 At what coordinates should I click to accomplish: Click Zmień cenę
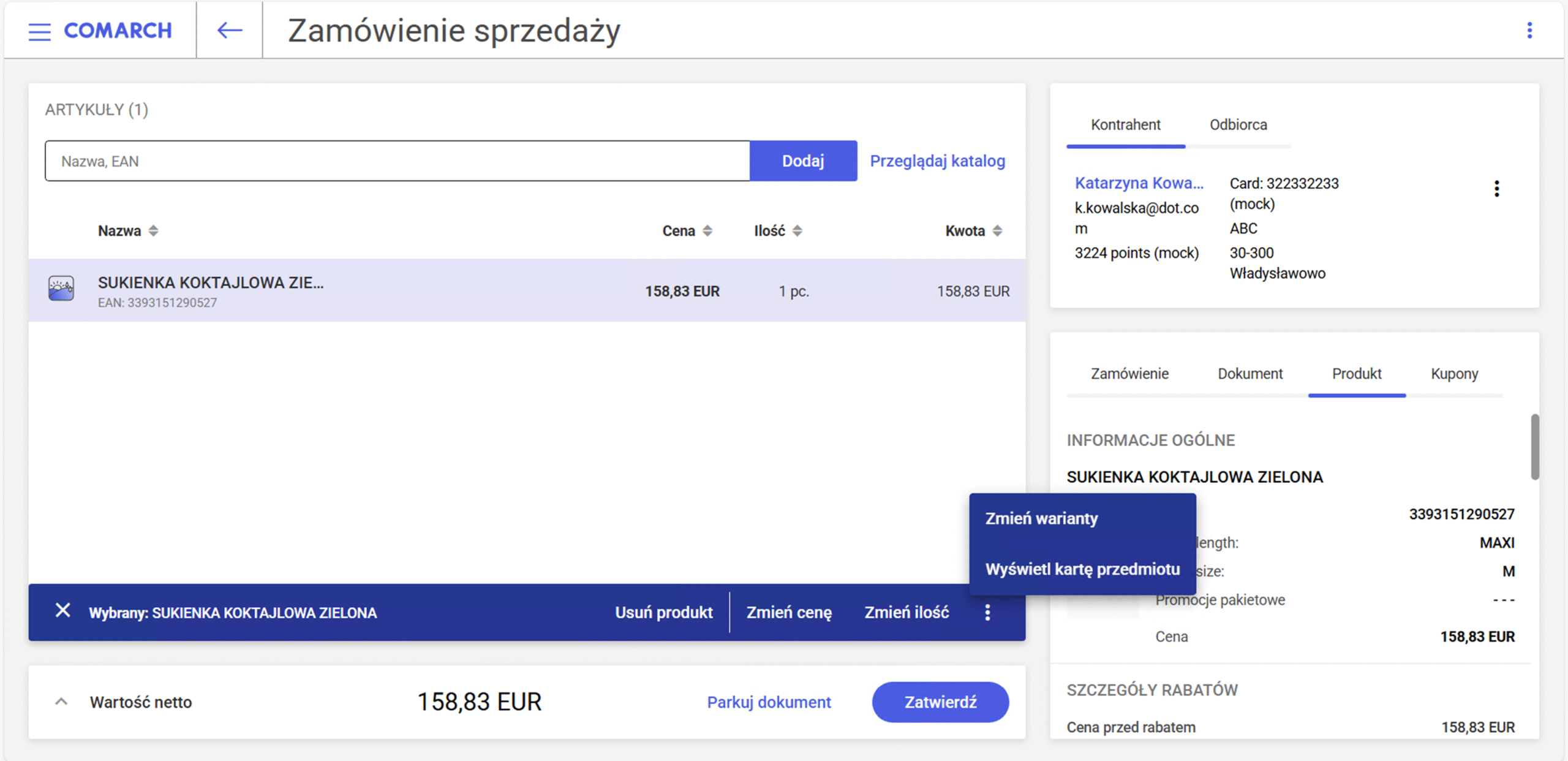(x=789, y=613)
